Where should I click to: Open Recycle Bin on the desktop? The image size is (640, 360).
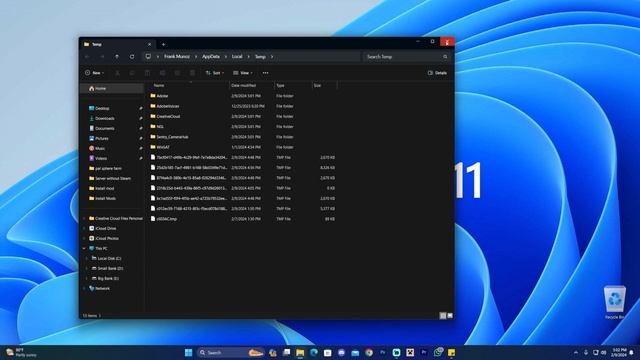614,302
